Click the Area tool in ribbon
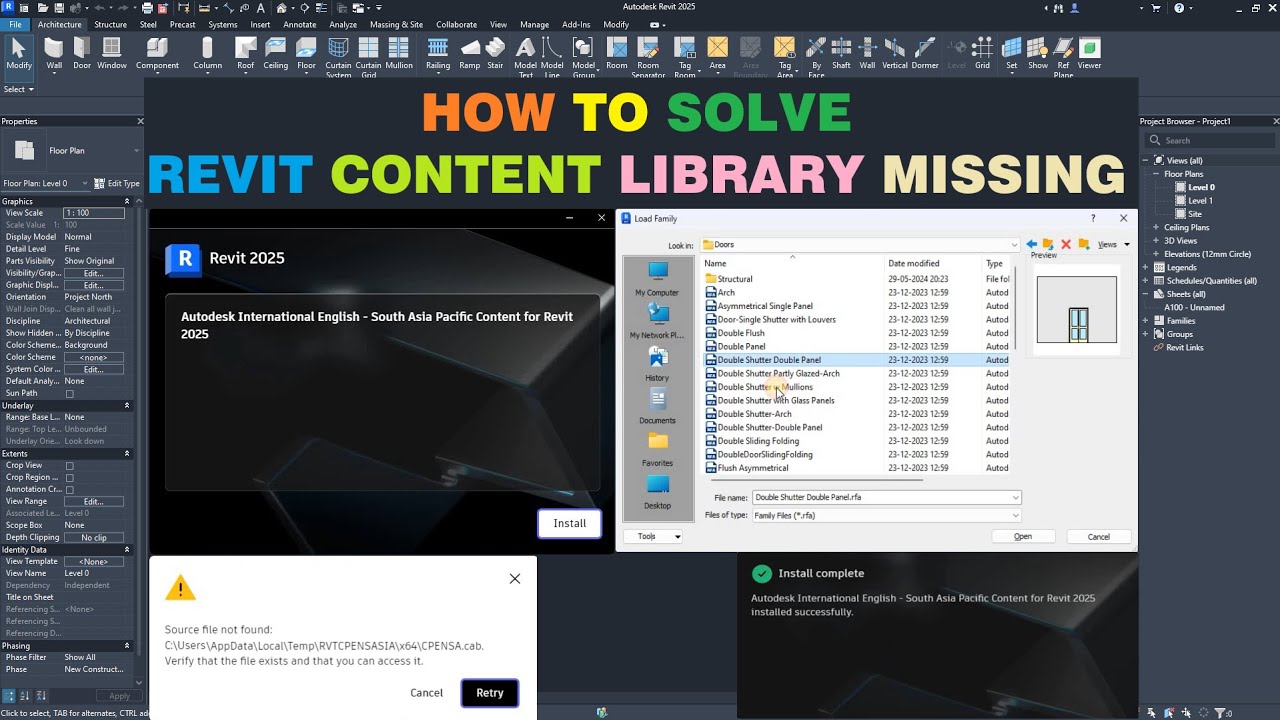 click(x=717, y=54)
